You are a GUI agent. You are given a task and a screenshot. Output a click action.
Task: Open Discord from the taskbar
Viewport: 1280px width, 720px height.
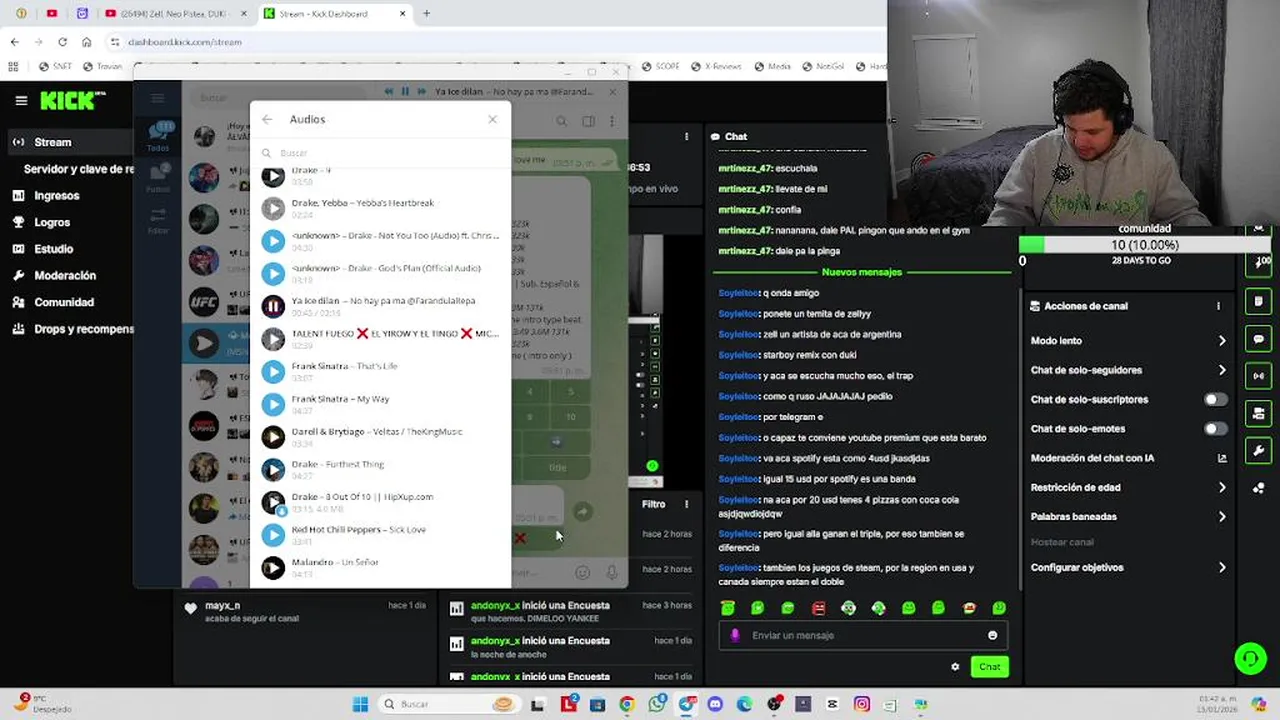(x=715, y=704)
